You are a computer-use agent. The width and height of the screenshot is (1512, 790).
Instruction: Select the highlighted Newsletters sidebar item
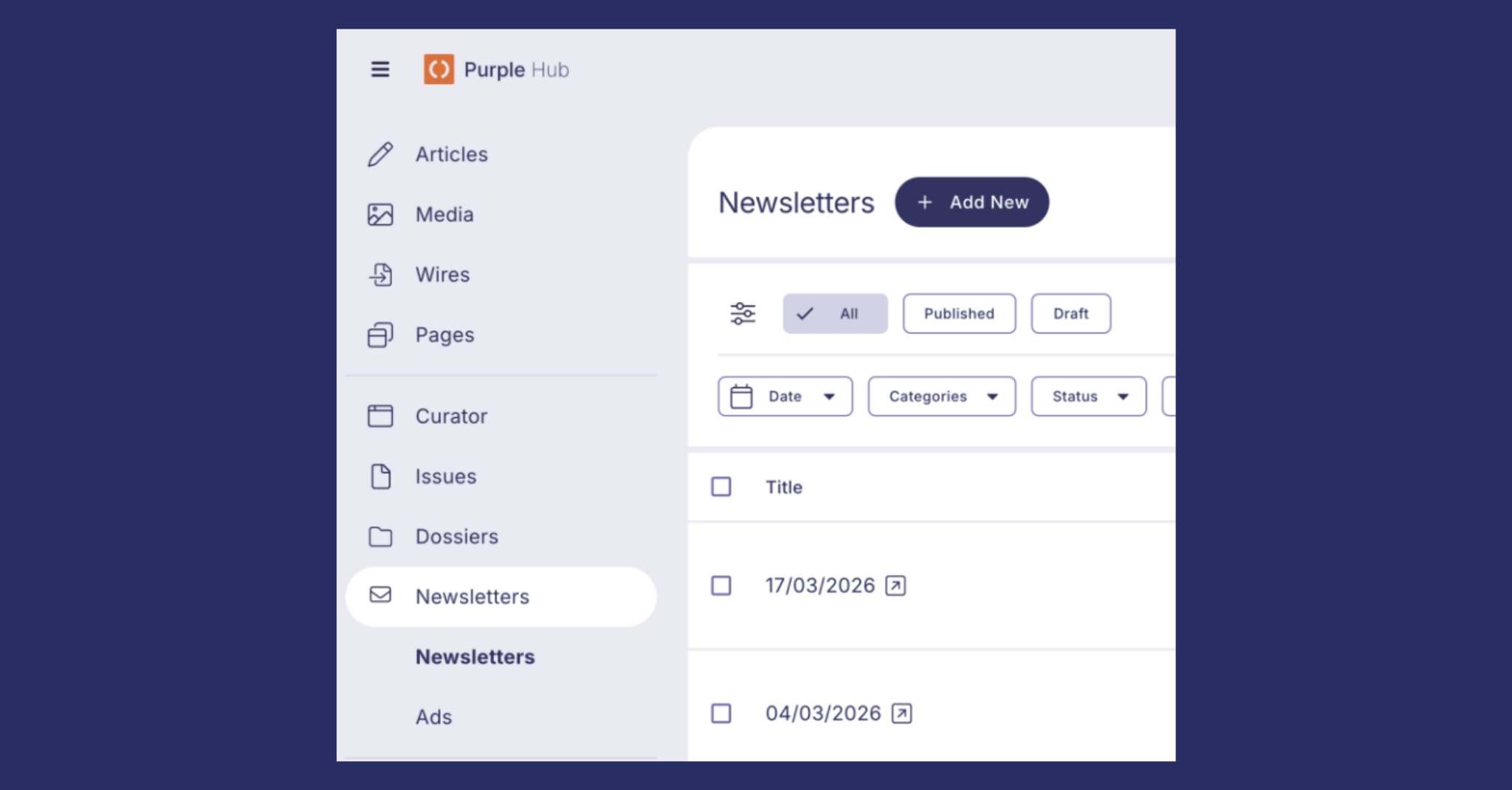pos(501,597)
